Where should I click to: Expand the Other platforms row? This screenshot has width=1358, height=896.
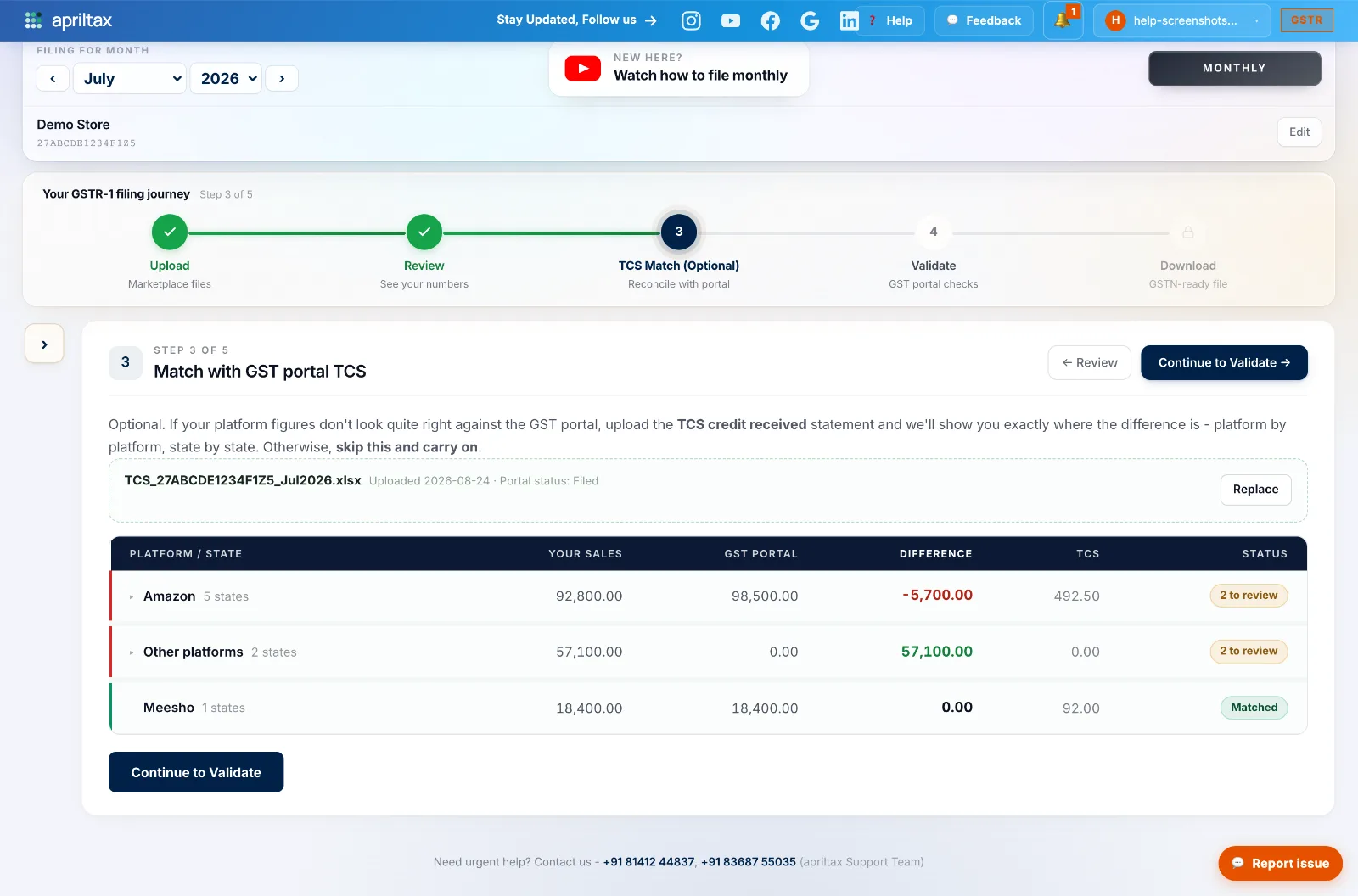point(132,652)
